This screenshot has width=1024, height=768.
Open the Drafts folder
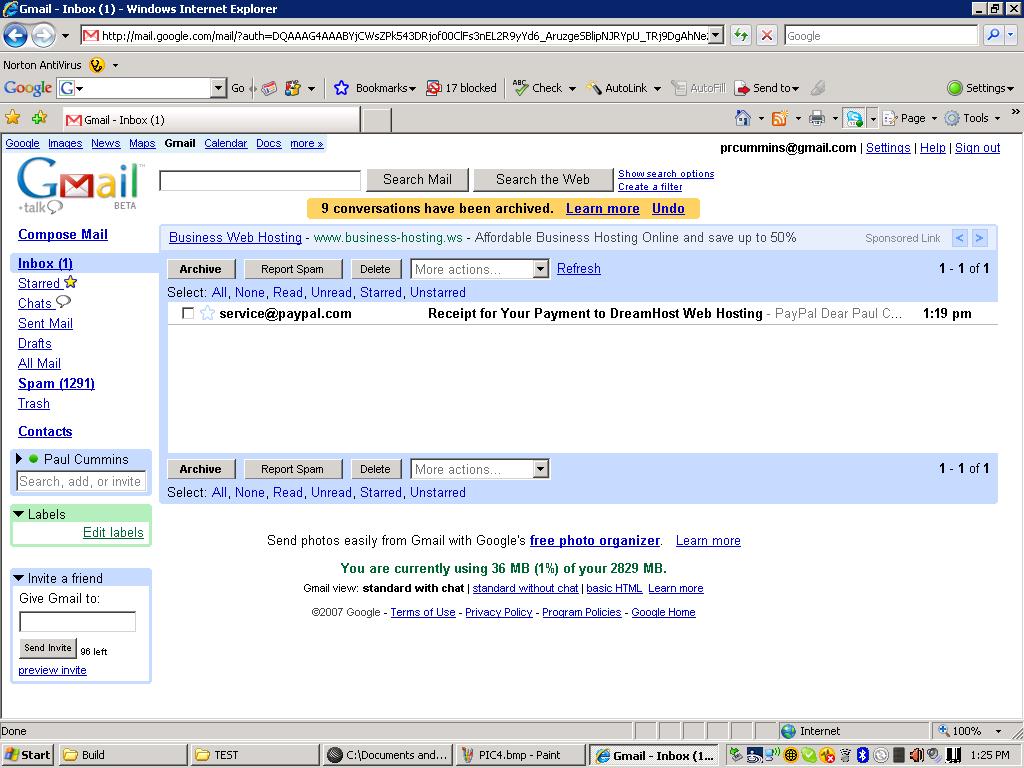coord(35,344)
